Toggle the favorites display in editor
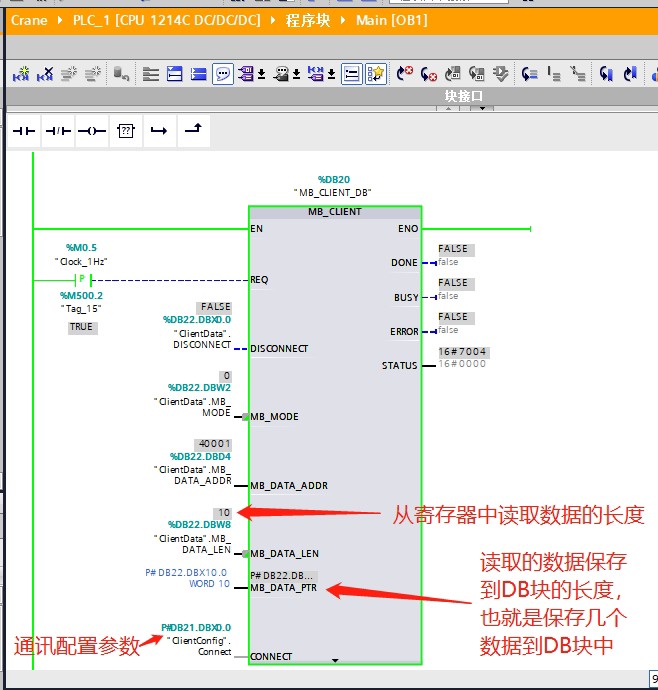 pyautogui.click(x=375, y=74)
